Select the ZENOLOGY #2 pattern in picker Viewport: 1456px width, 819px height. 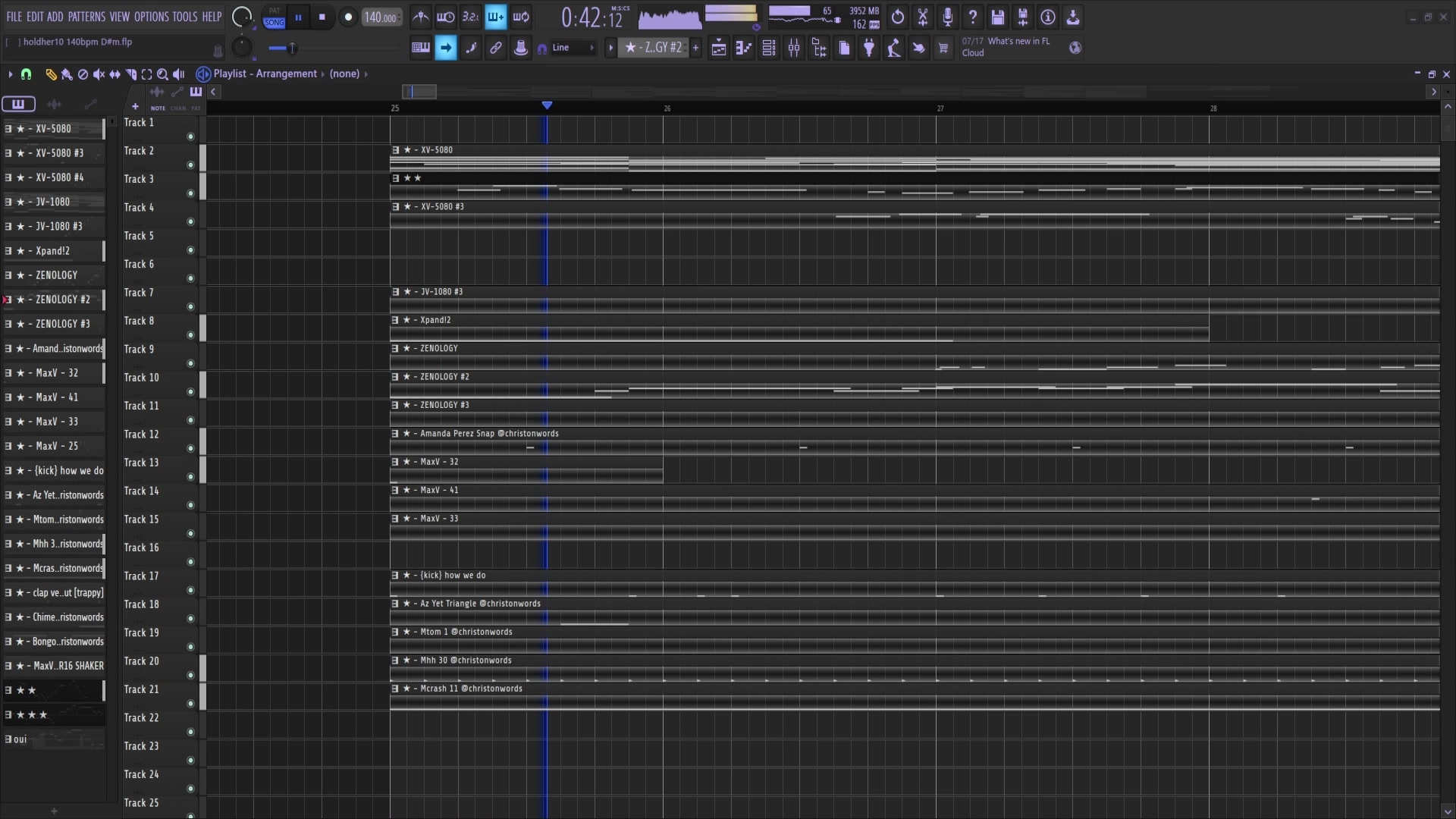point(54,300)
